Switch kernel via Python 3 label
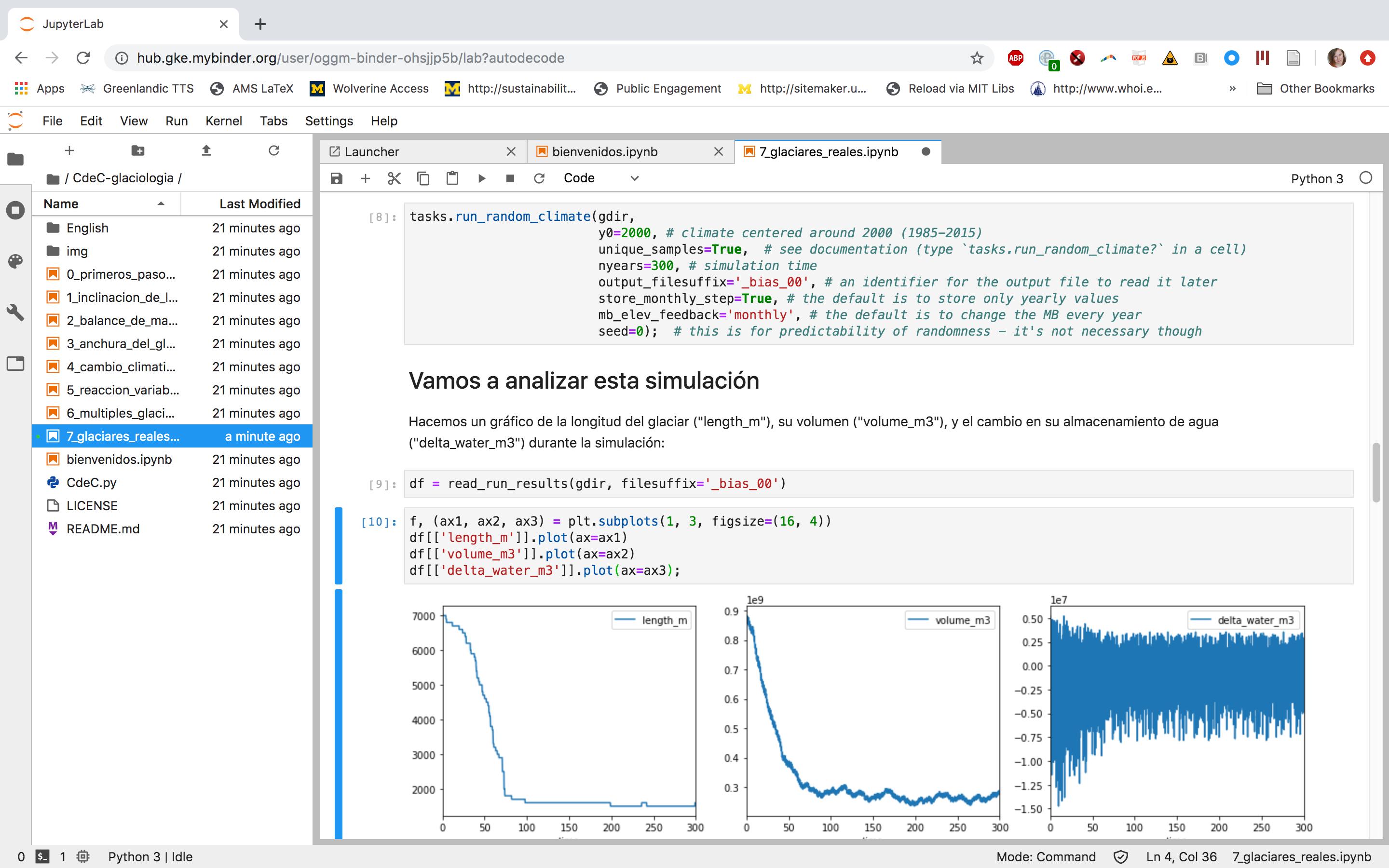Screen dimensions: 1389x868 coord(1317,178)
